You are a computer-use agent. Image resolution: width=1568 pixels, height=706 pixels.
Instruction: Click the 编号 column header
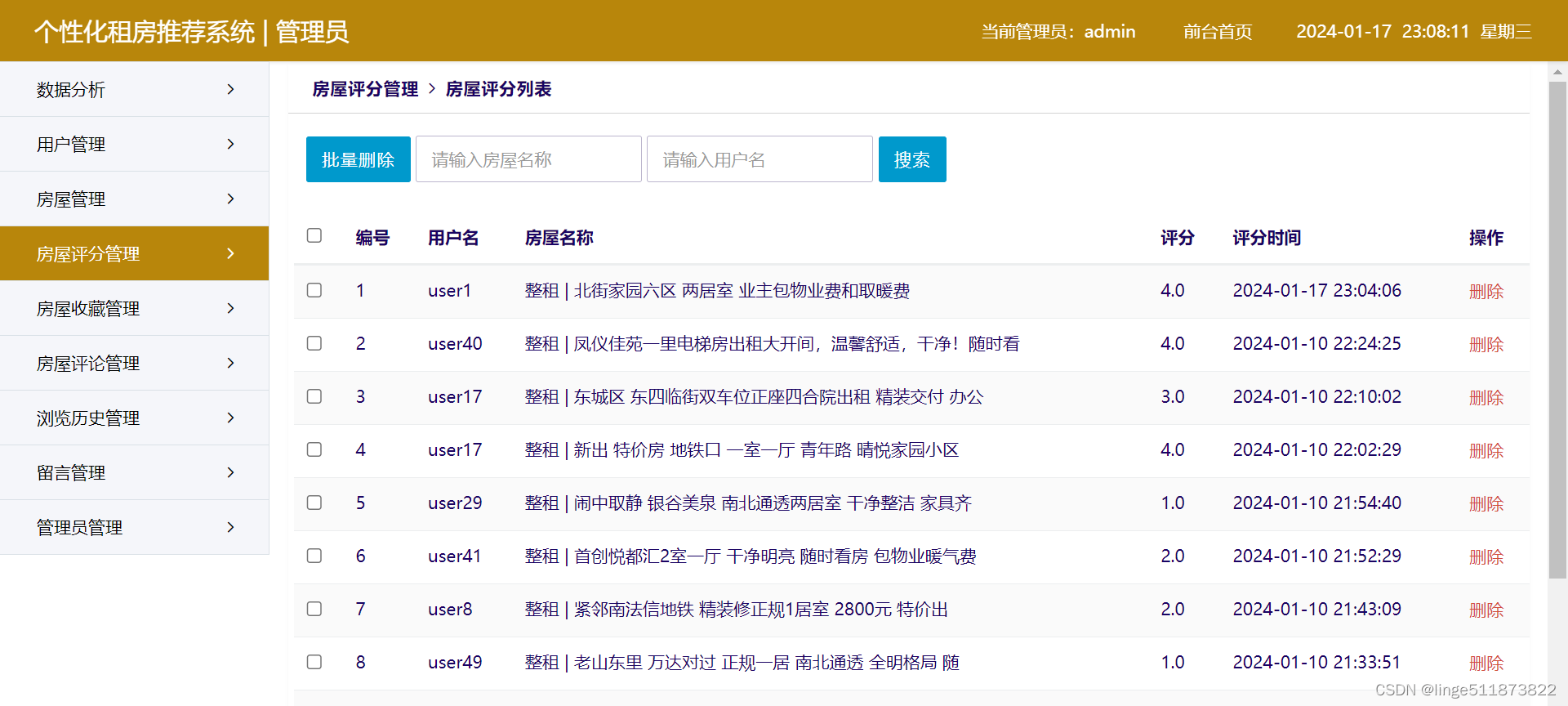pos(372,238)
